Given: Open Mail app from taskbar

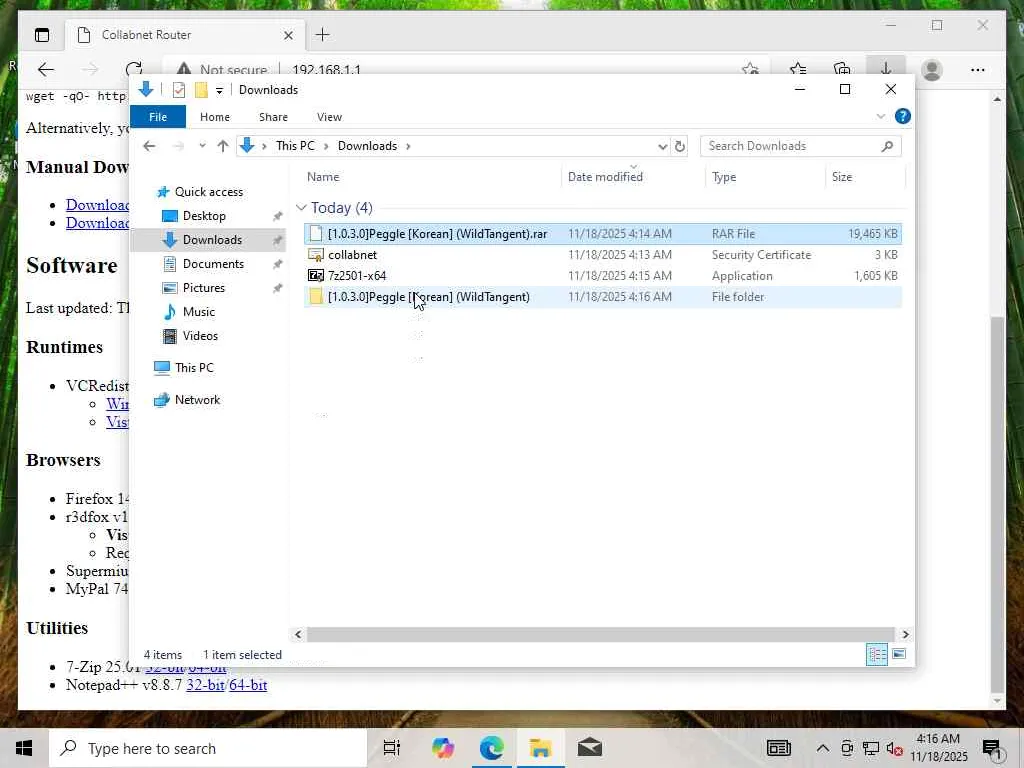Looking at the screenshot, I should coord(589,748).
